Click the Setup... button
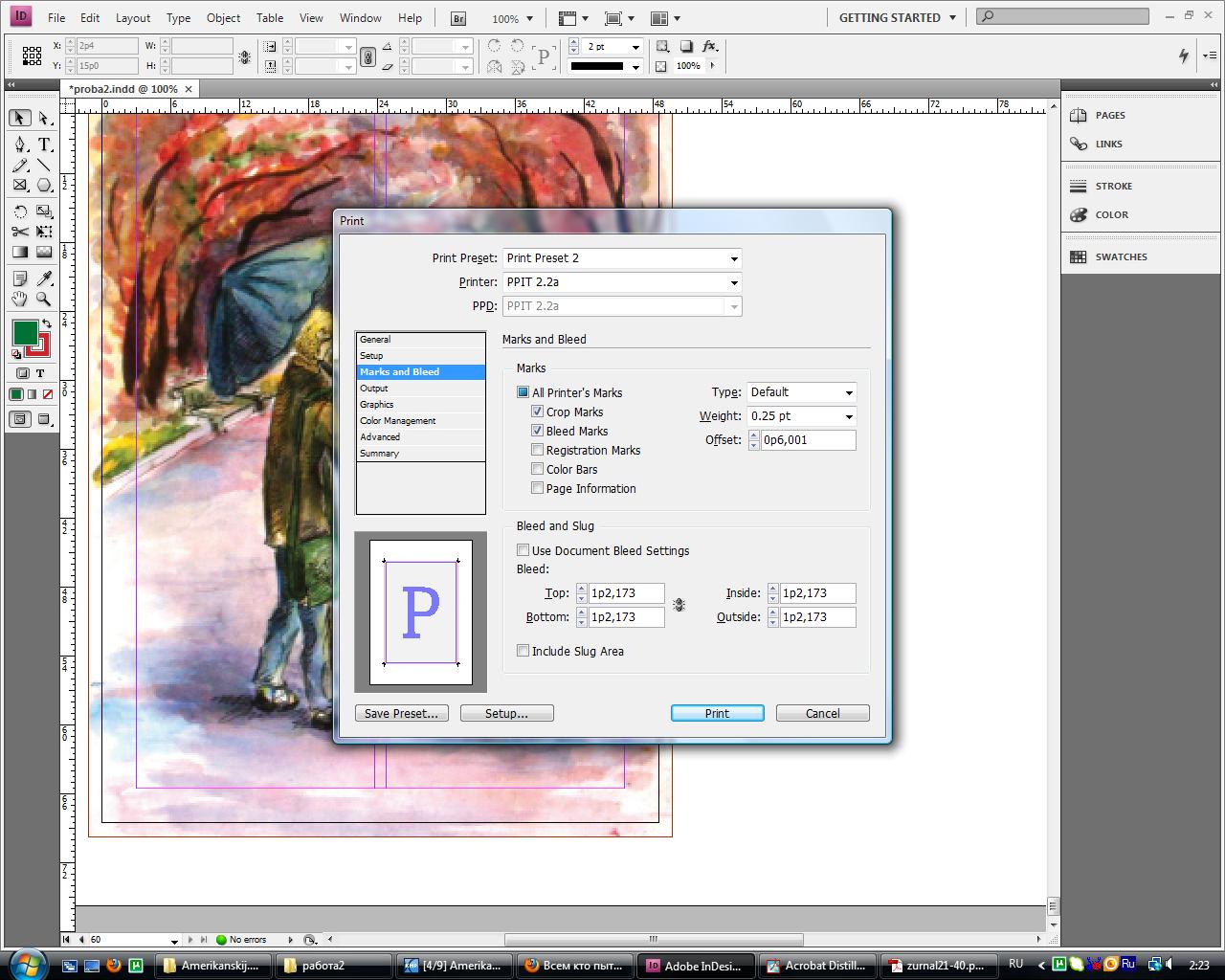 (506, 713)
